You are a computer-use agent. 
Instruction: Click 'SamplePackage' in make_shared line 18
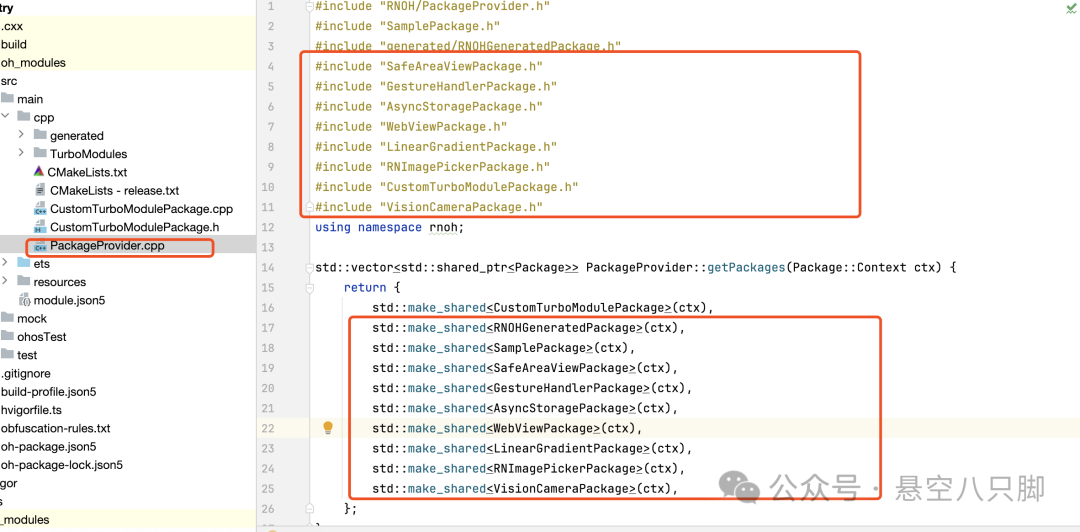[x=539, y=348]
